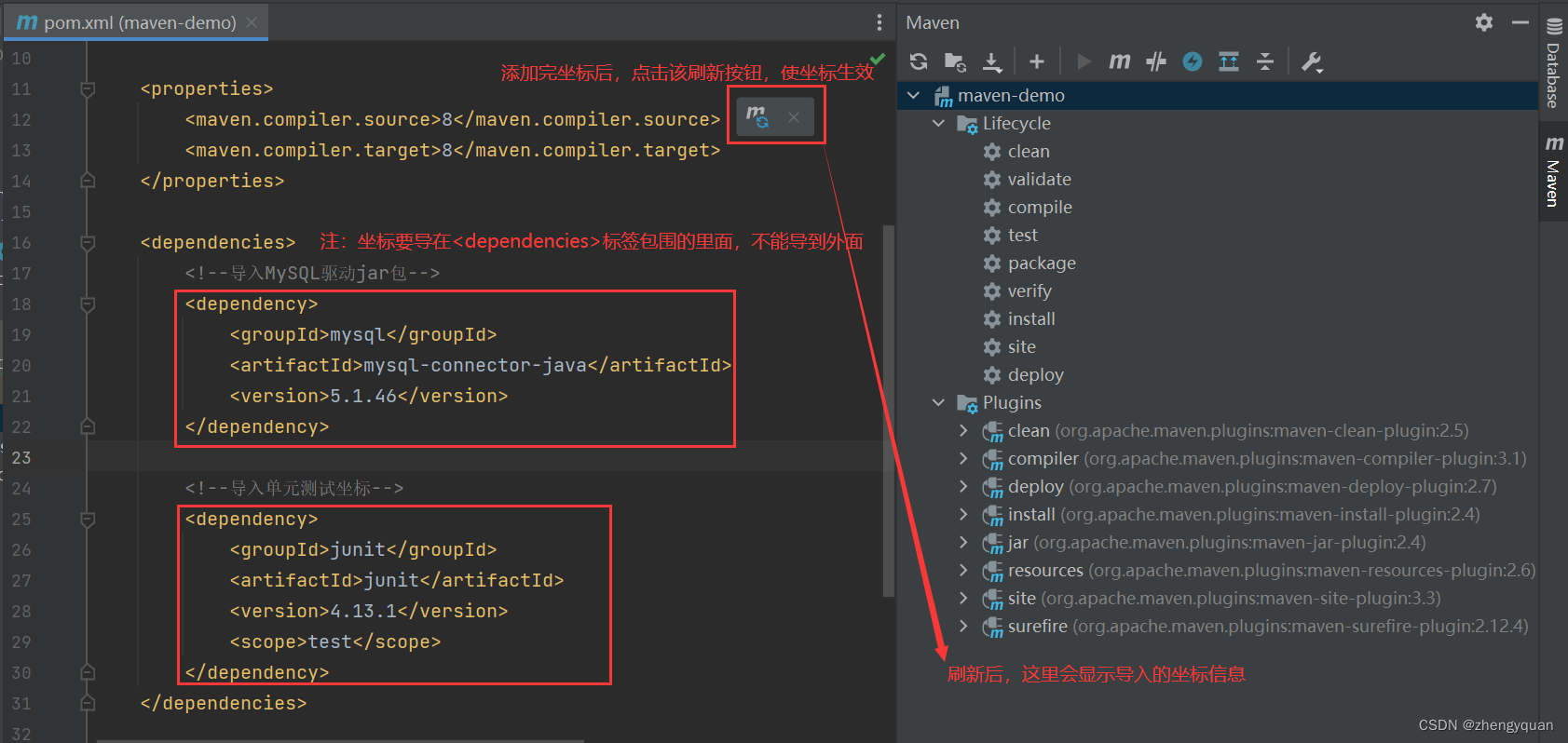
Task: Execute Maven Goal with m icon
Action: click(1120, 61)
